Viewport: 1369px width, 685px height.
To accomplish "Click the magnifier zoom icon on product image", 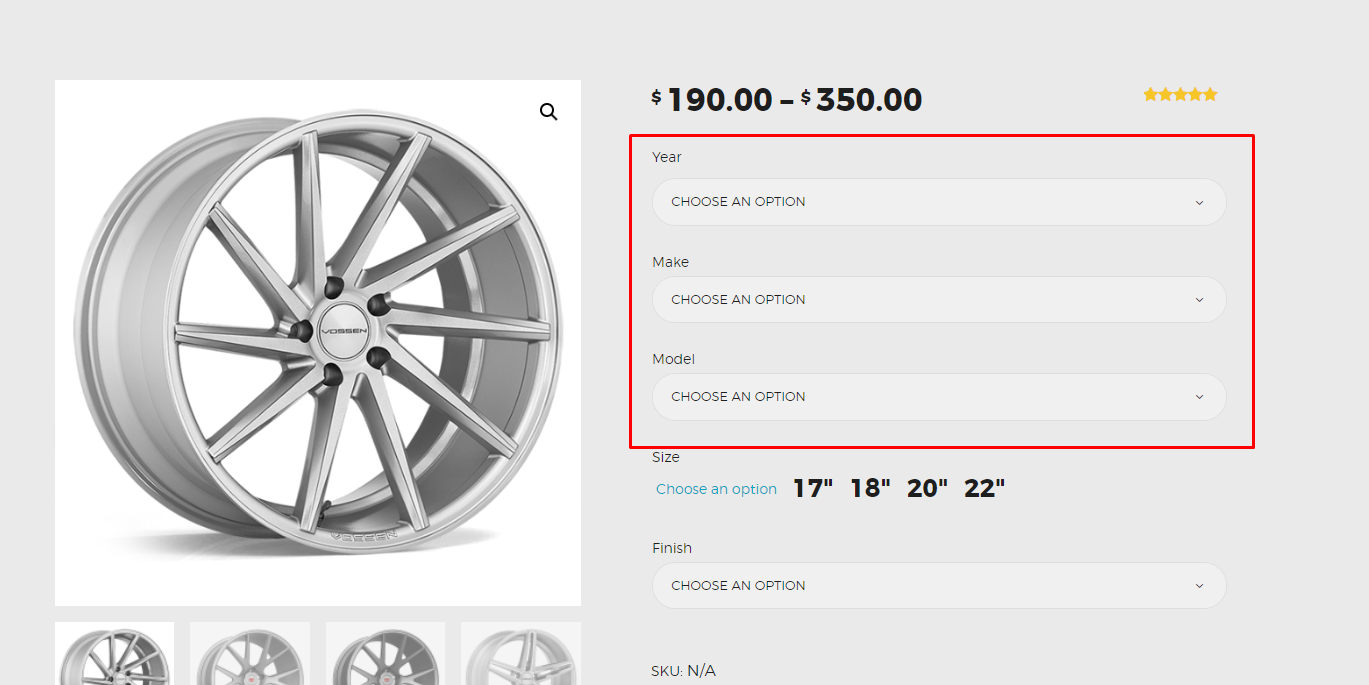I will (x=548, y=112).
